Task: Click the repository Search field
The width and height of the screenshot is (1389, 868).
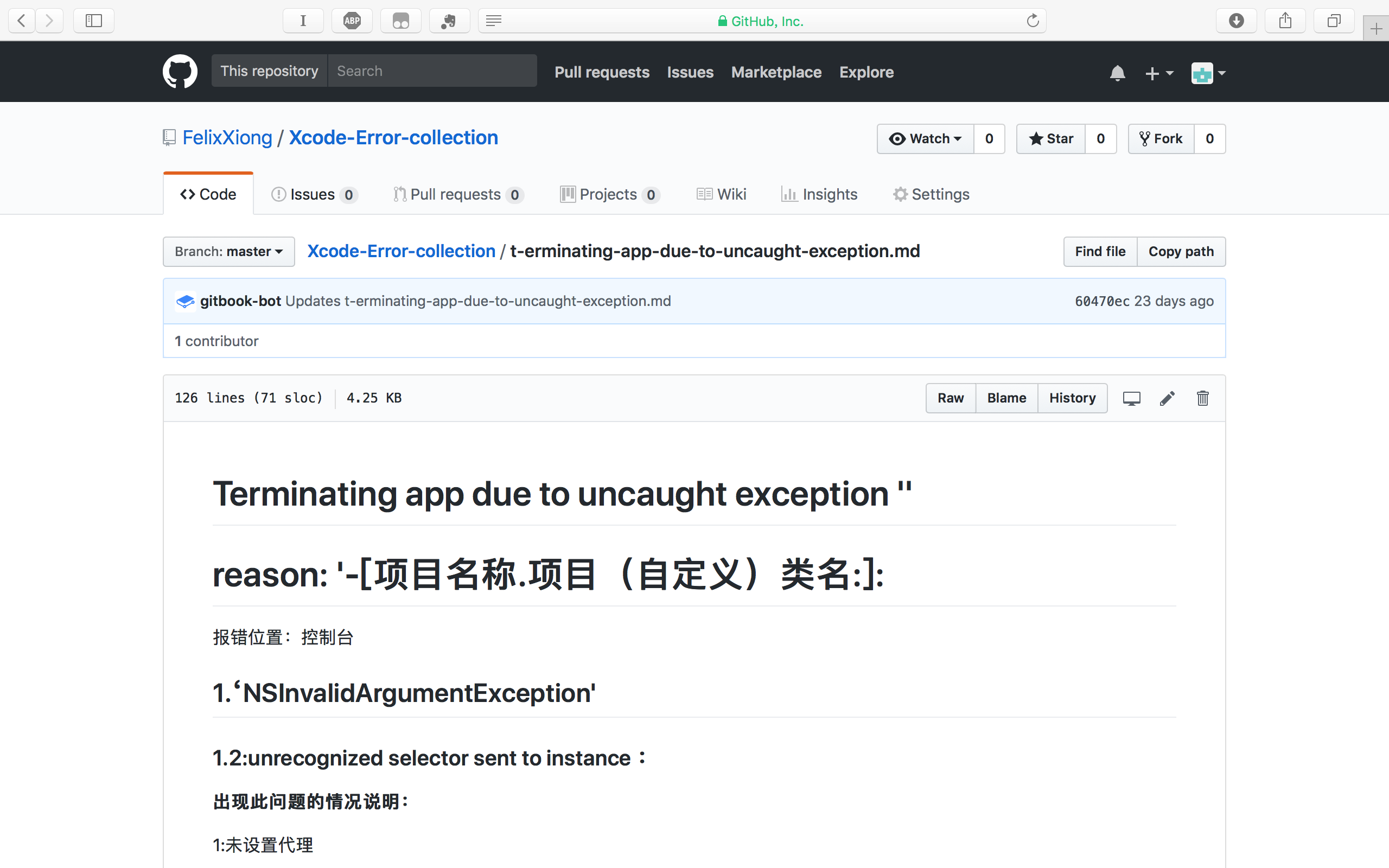Action: 432,71
